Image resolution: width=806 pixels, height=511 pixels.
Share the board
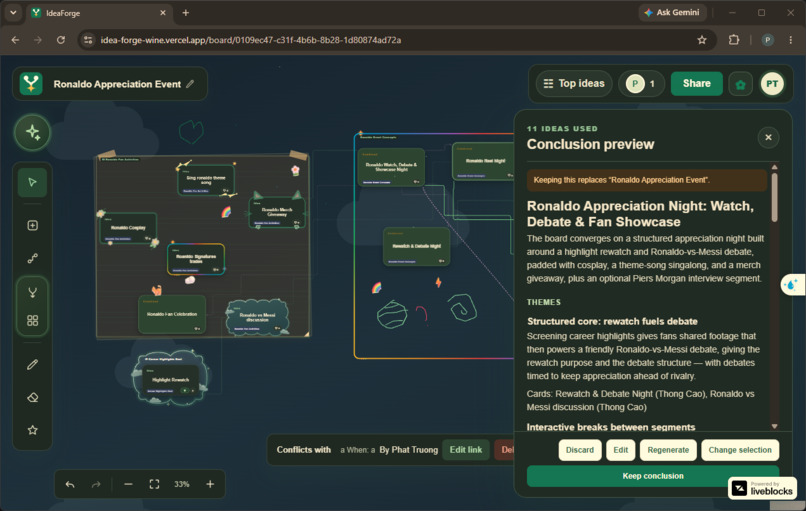coord(697,84)
